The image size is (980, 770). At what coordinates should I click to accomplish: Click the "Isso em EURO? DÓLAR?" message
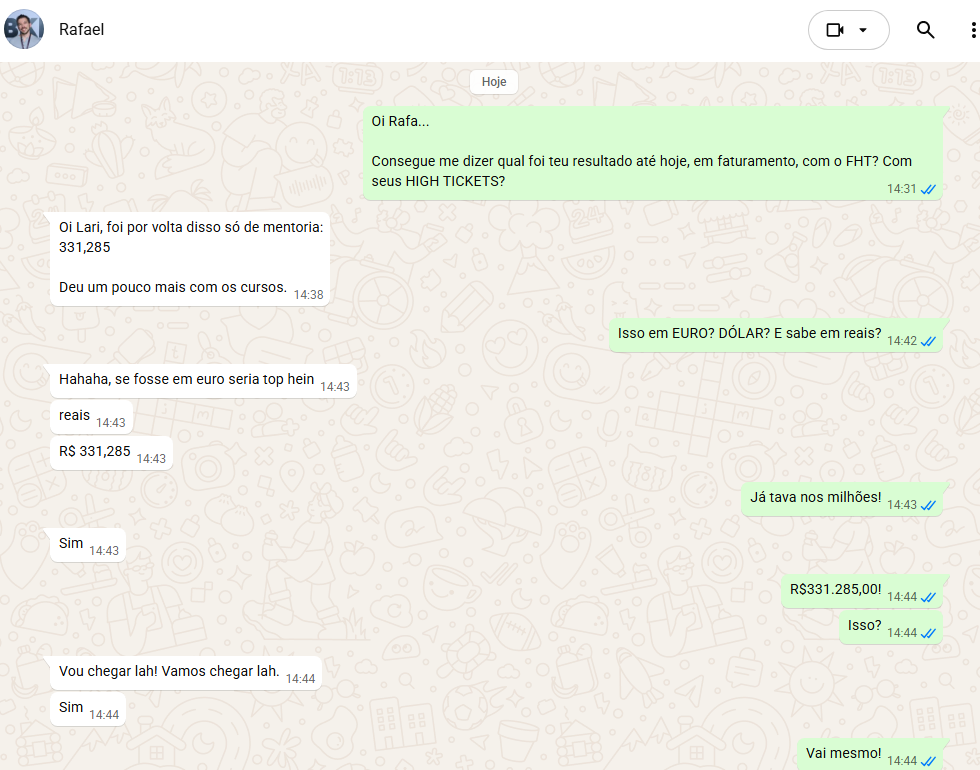pos(749,334)
